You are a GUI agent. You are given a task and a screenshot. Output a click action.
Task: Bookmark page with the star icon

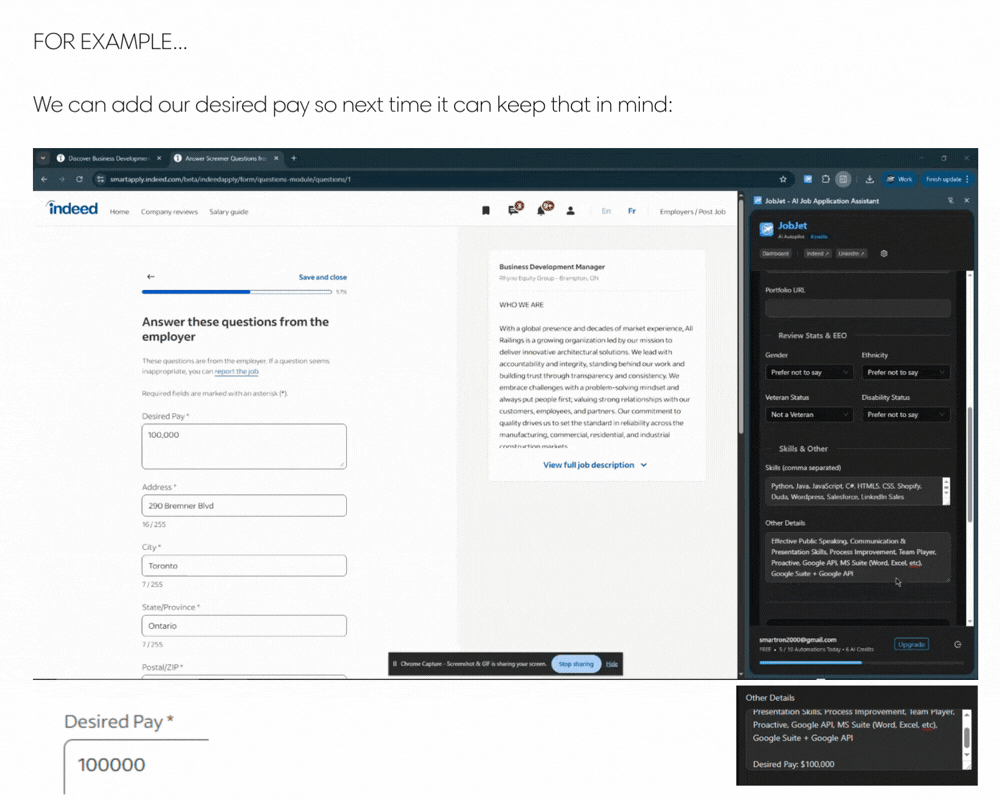pyautogui.click(x=783, y=180)
